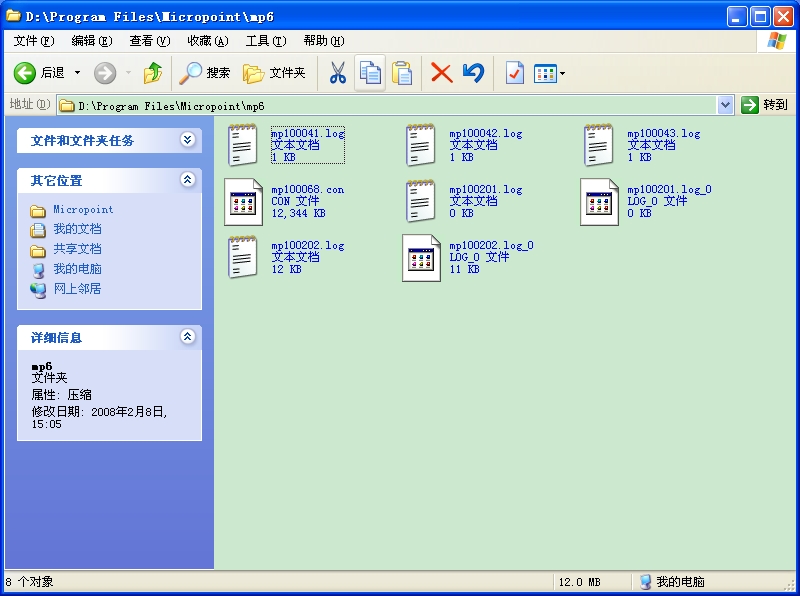Image resolution: width=800 pixels, height=596 pixels.
Task: Open the 编辑(E) menu
Action: tap(92, 41)
